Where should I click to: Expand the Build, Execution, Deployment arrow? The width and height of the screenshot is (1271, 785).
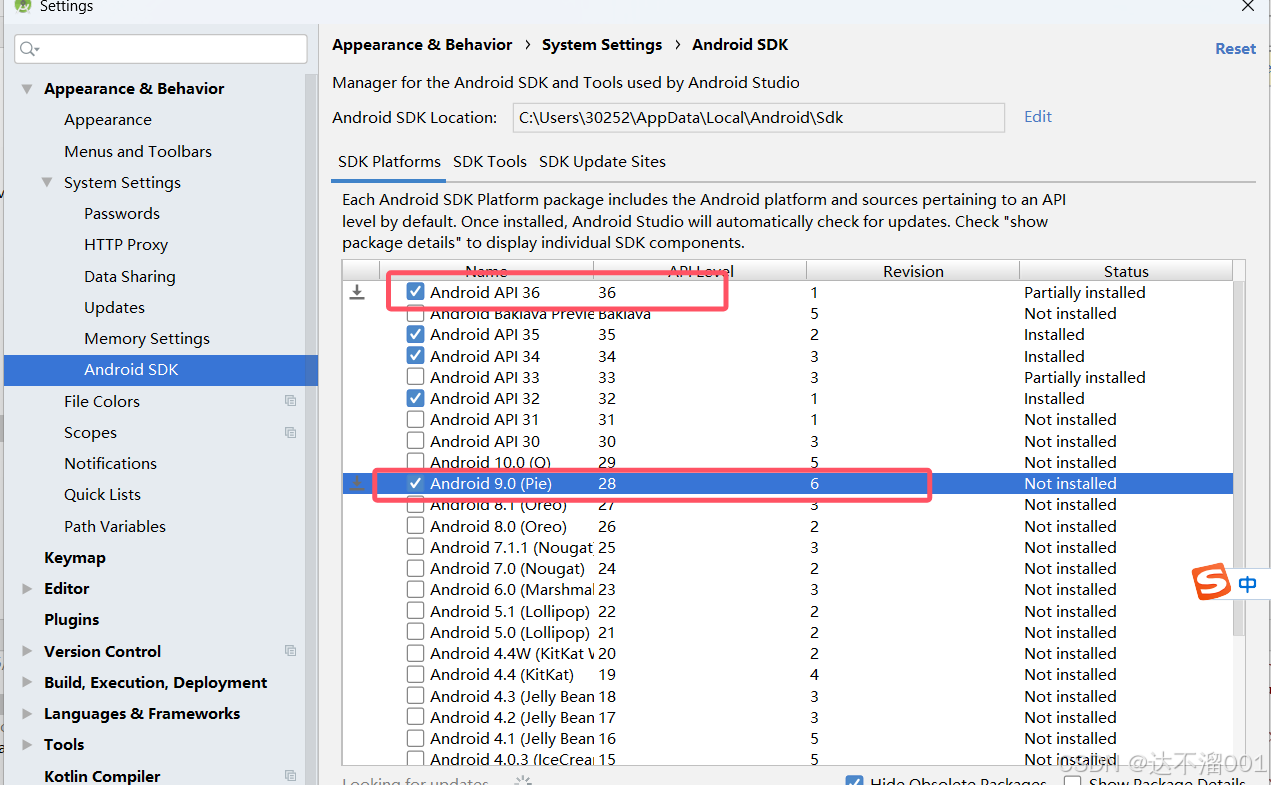click(27, 682)
